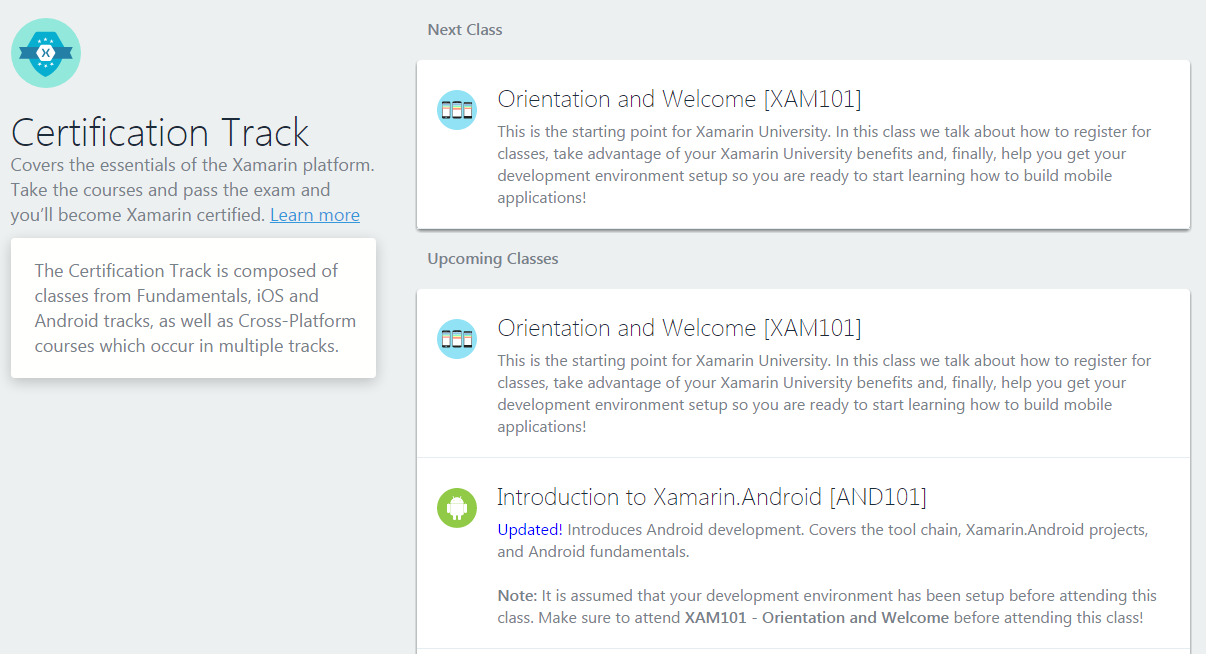Image resolution: width=1206 pixels, height=654 pixels.
Task: Click the green Android robot icon
Action: click(x=457, y=508)
